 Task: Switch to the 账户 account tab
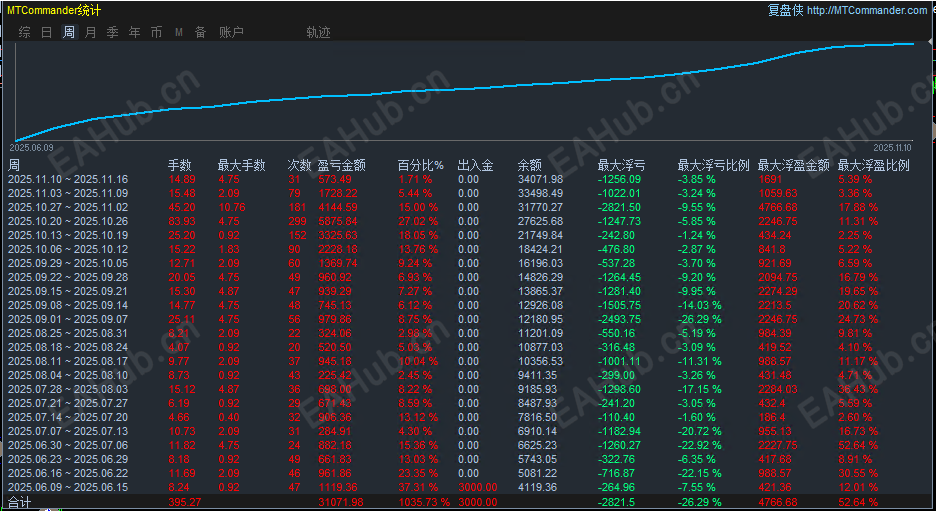point(232,32)
